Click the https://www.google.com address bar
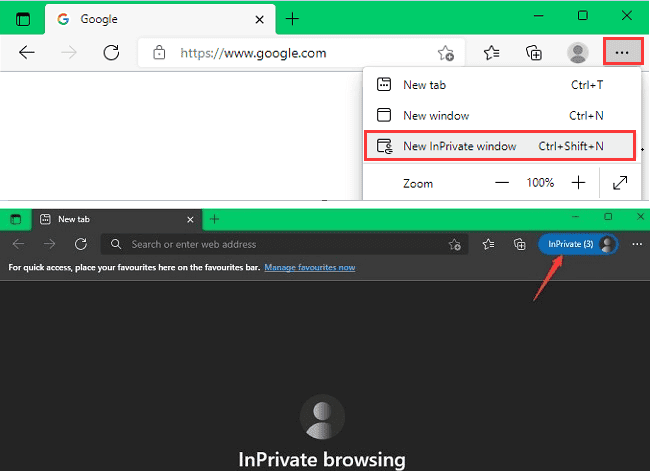This screenshot has width=650, height=471. (301, 53)
